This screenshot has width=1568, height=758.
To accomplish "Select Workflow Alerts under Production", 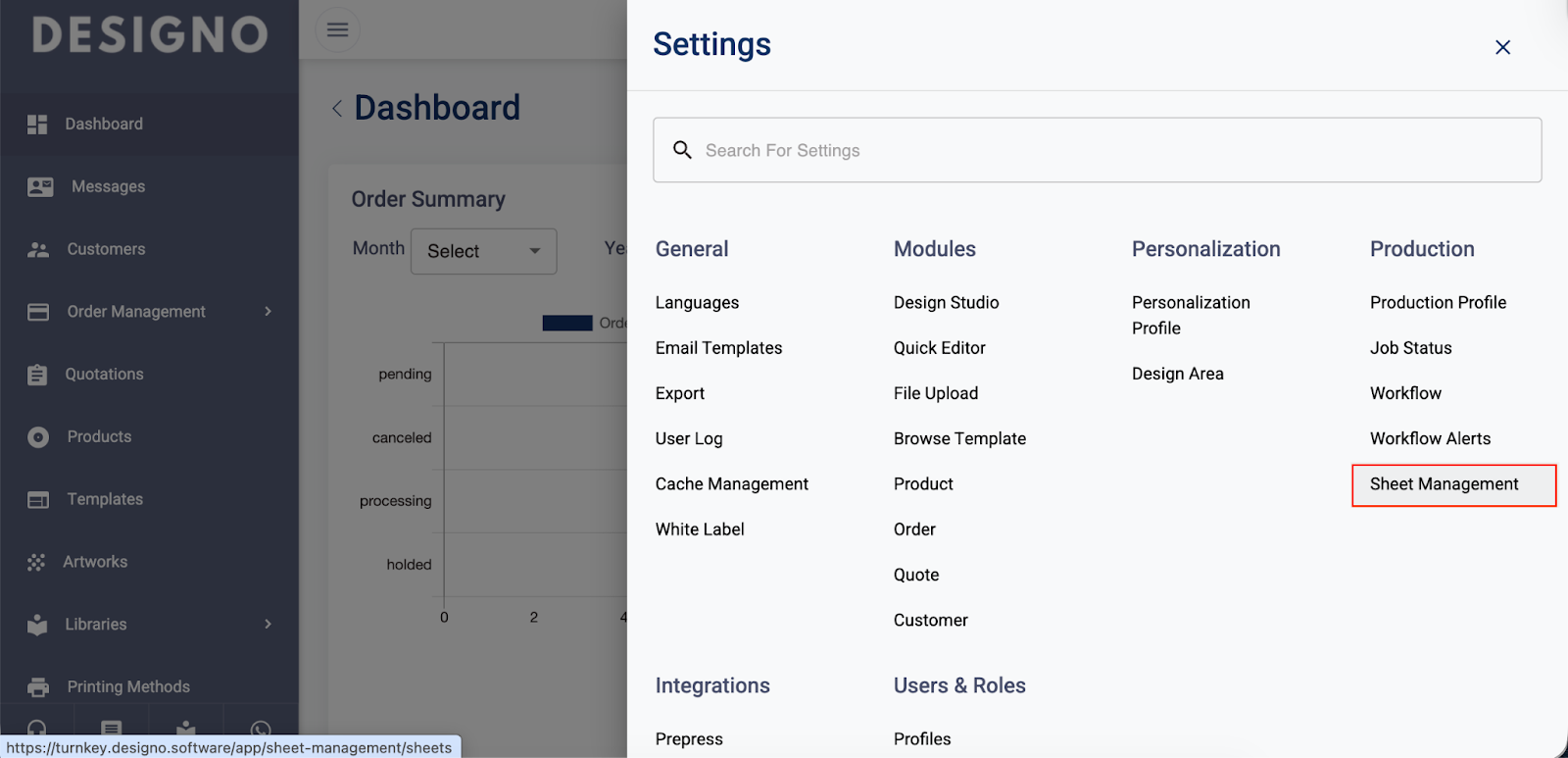I will (x=1430, y=439).
